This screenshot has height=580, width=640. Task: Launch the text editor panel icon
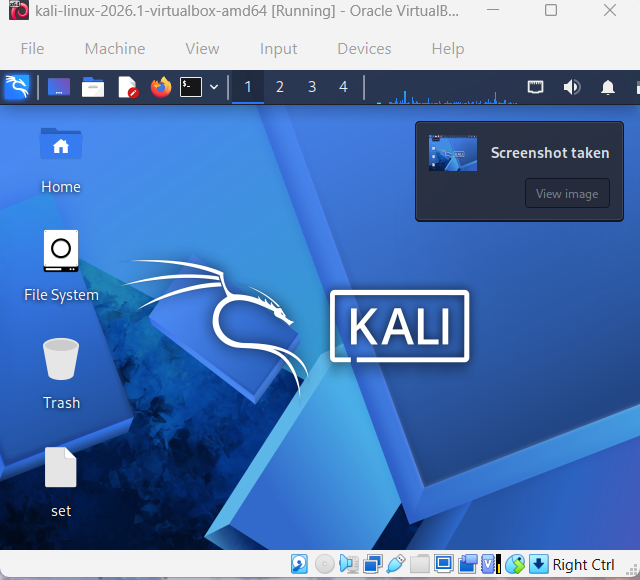(128, 87)
